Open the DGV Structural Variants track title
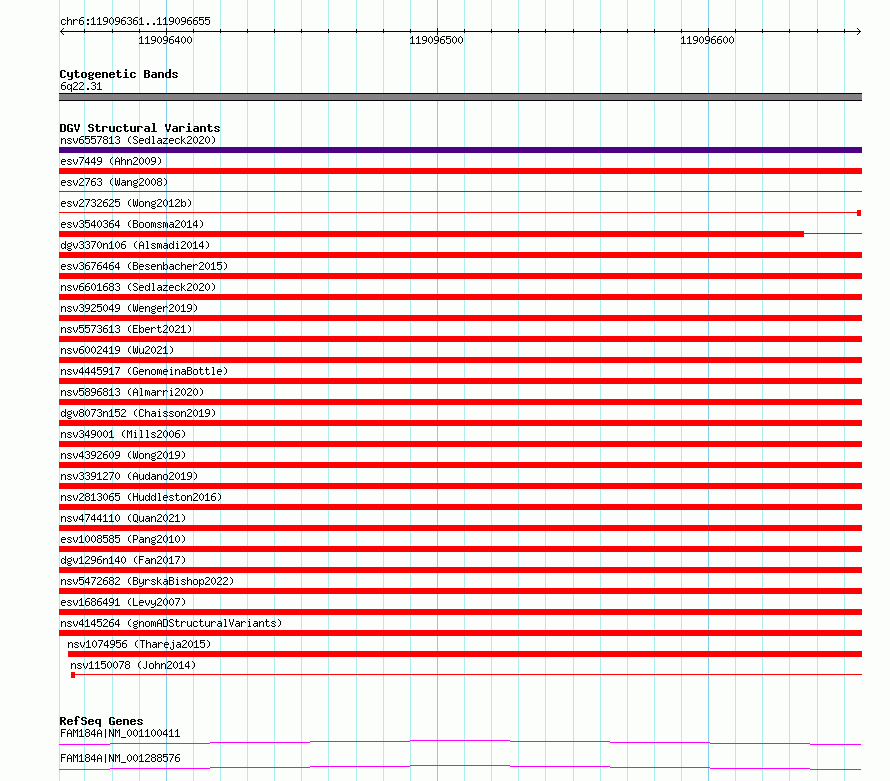Image resolution: width=890 pixels, height=781 pixels. (x=140, y=128)
